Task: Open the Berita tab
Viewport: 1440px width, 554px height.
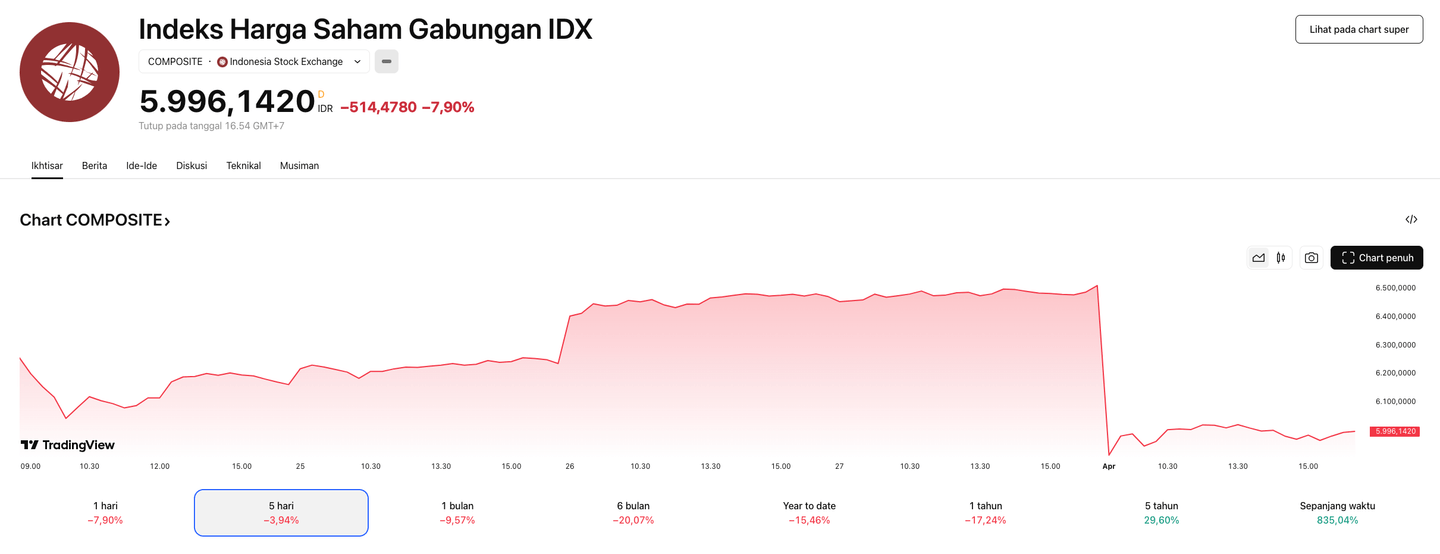Action: click(x=95, y=166)
